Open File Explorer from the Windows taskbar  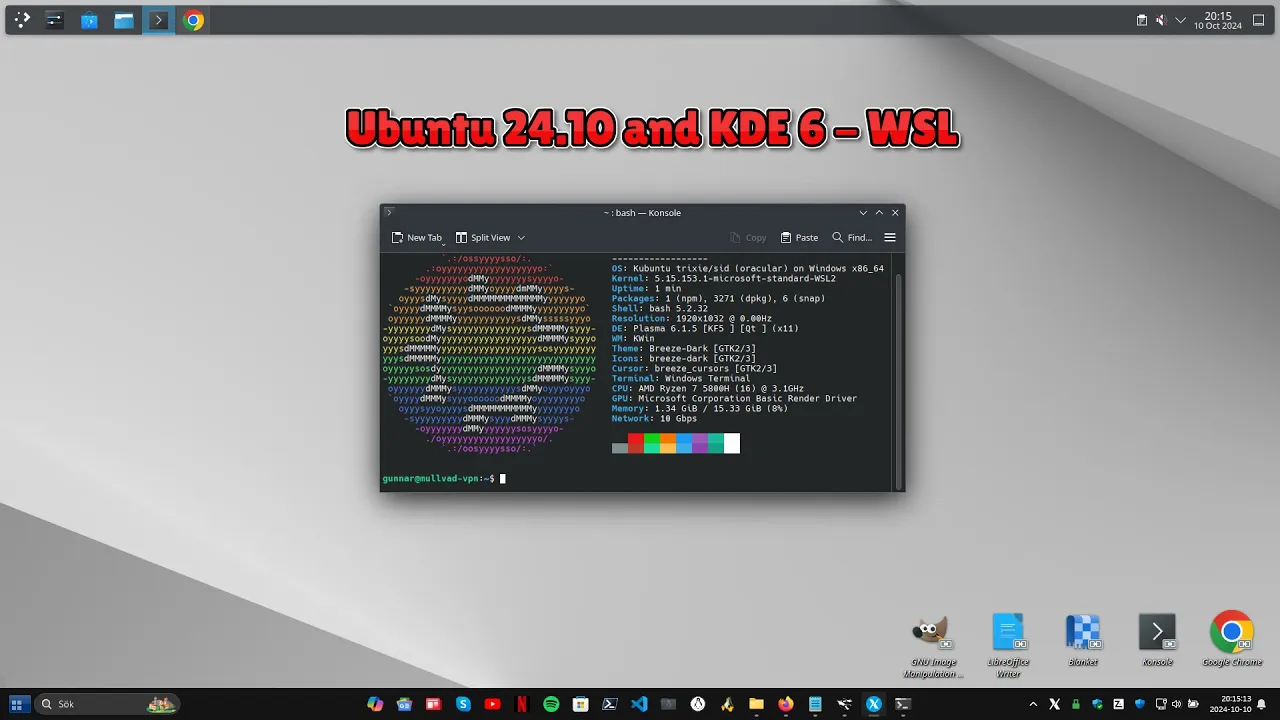tap(756, 704)
